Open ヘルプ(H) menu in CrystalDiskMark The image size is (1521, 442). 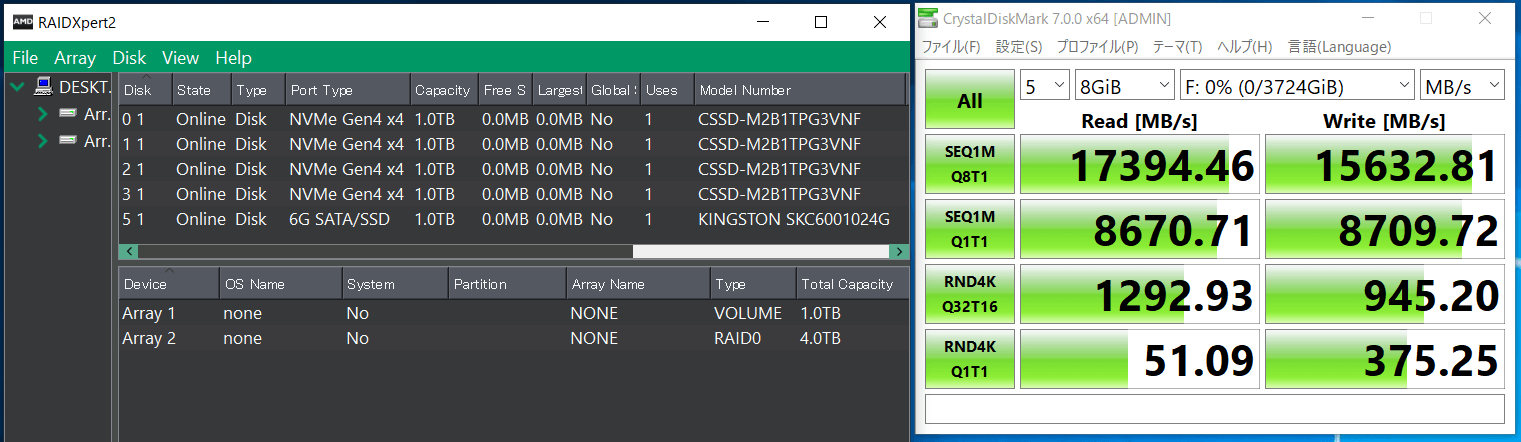point(1244,46)
